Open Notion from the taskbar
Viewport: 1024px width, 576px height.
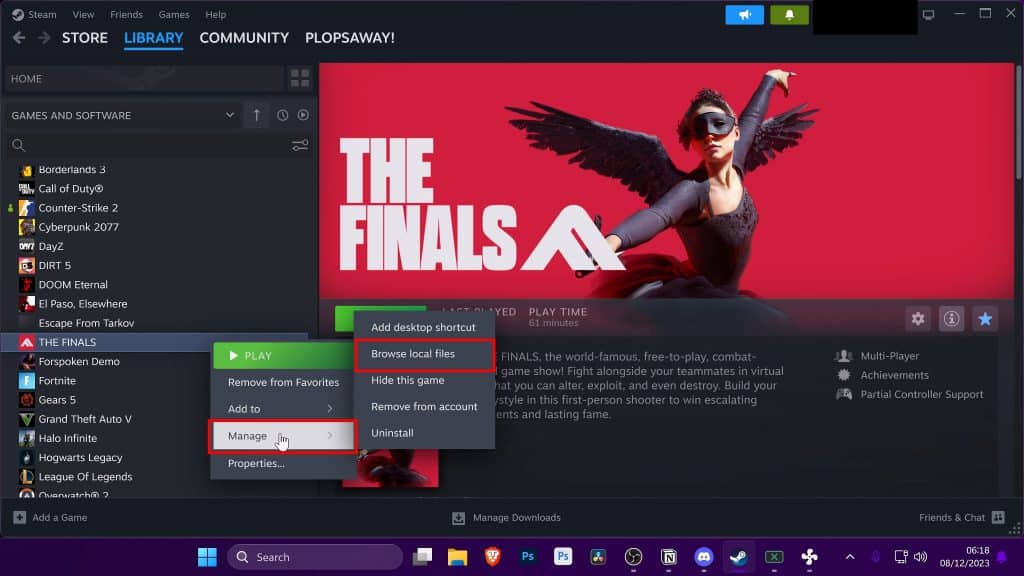pyautogui.click(x=669, y=557)
